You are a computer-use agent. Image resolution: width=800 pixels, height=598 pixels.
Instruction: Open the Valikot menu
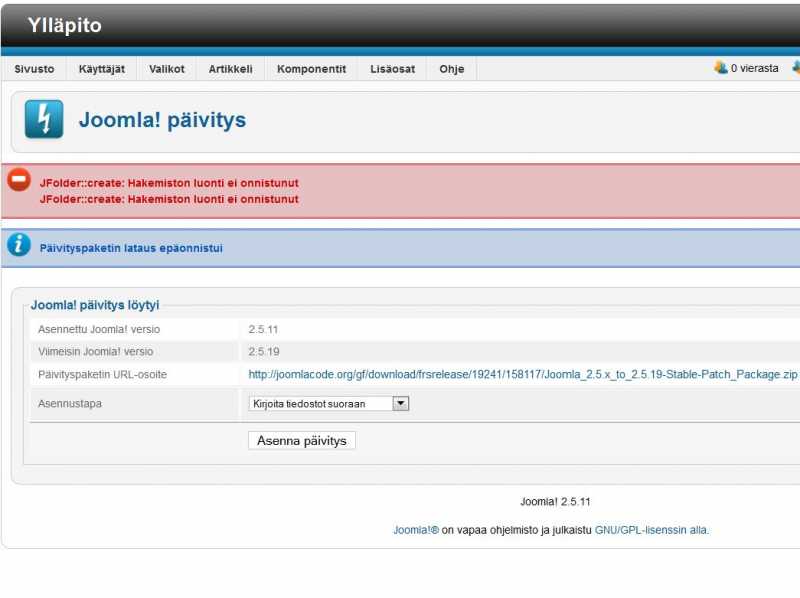tap(166, 69)
